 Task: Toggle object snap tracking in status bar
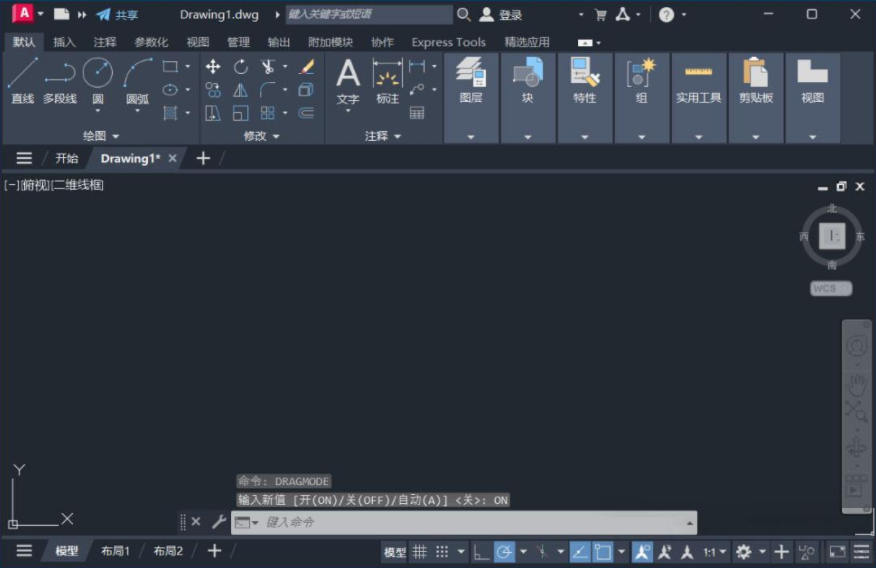pos(580,552)
